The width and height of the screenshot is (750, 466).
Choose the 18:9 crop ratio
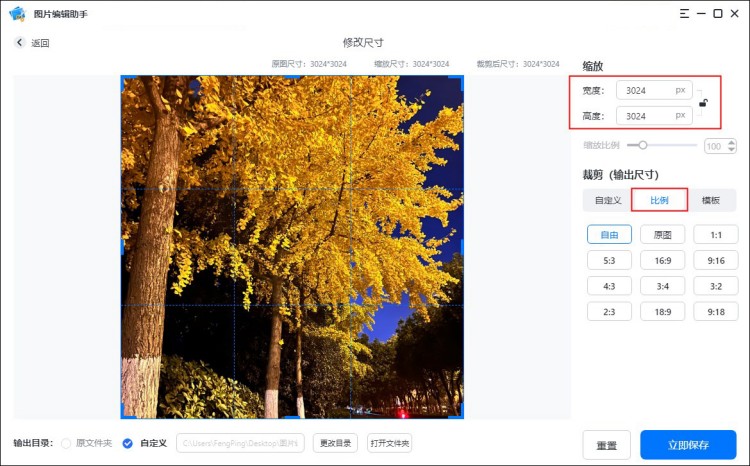click(x=662, y=311)
